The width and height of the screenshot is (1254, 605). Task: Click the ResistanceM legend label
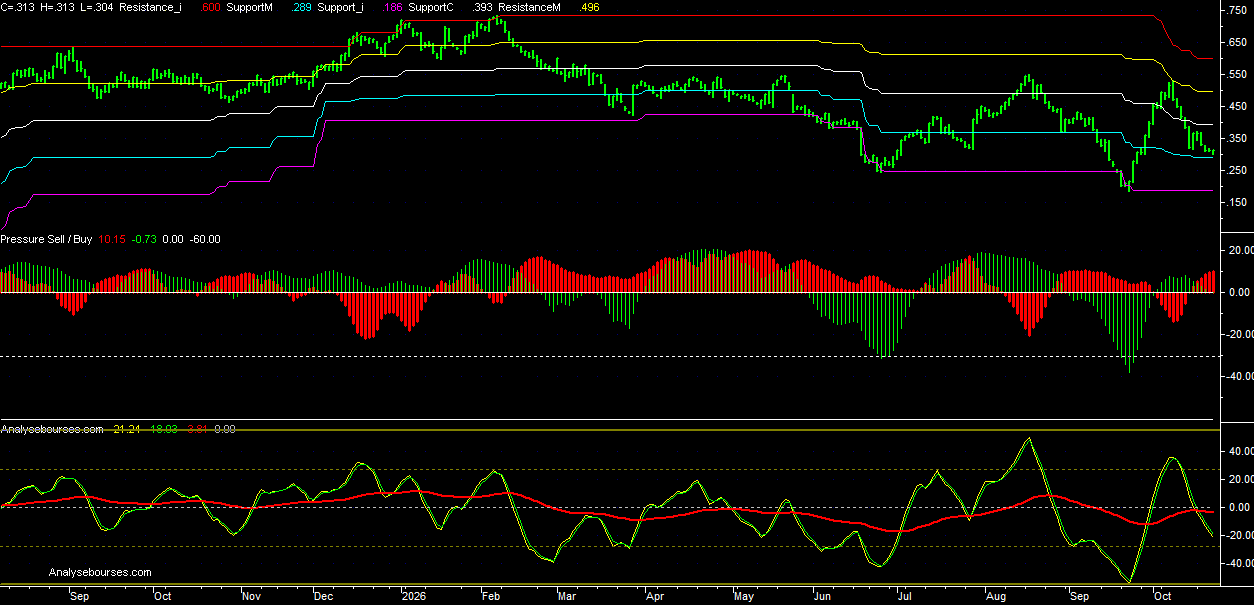[x=529, y=7]
